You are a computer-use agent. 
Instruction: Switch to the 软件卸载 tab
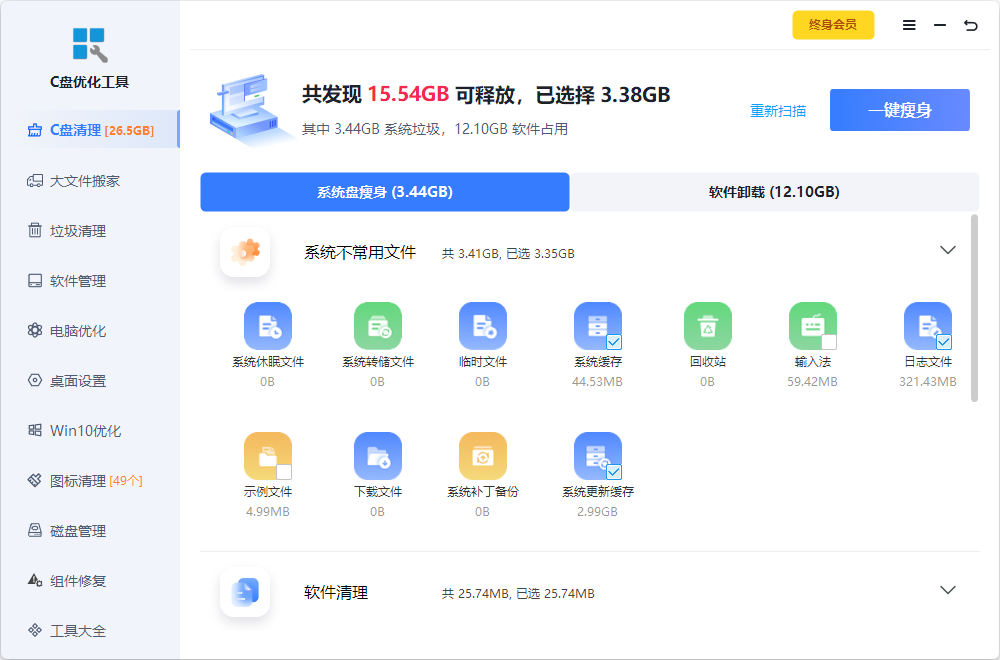(774, 192)
